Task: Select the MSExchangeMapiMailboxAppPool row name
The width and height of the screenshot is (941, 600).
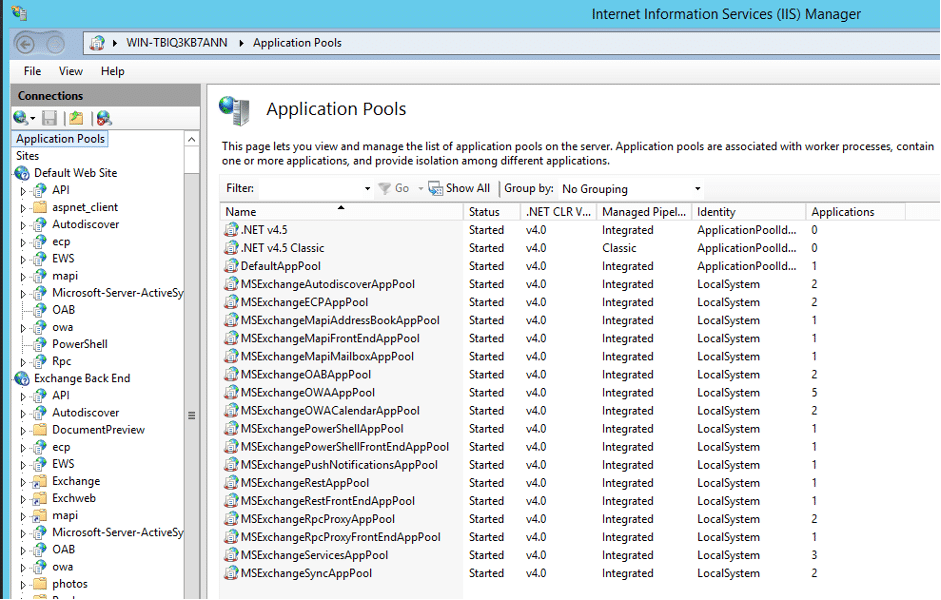Action: (328, 356)
